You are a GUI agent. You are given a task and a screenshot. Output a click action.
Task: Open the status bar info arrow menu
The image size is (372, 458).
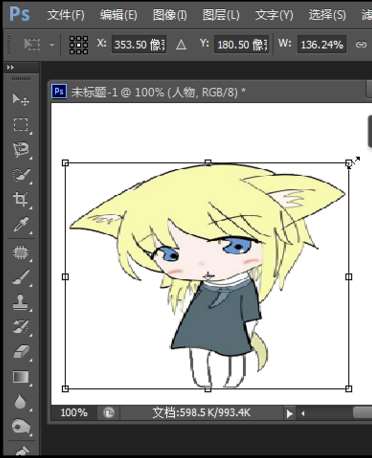pos(289,414)
